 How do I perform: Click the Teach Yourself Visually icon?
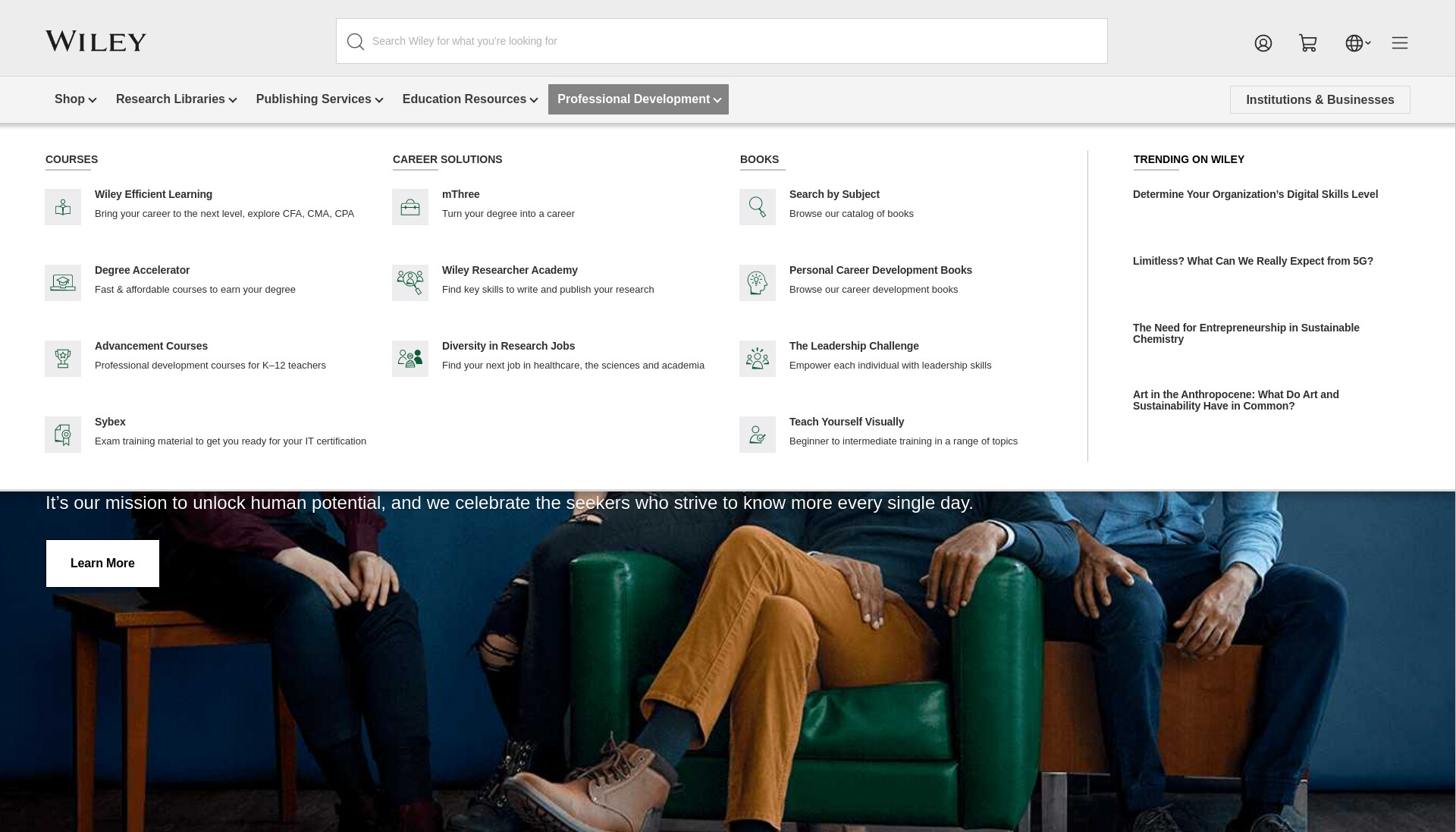[758, 435]
